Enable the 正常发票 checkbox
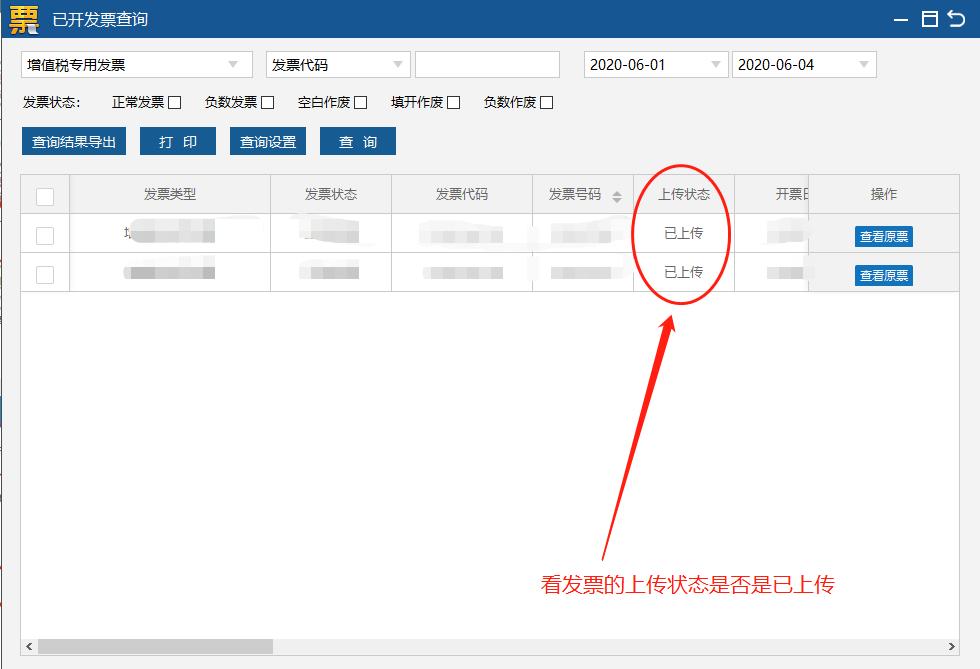 click(173, 102)
